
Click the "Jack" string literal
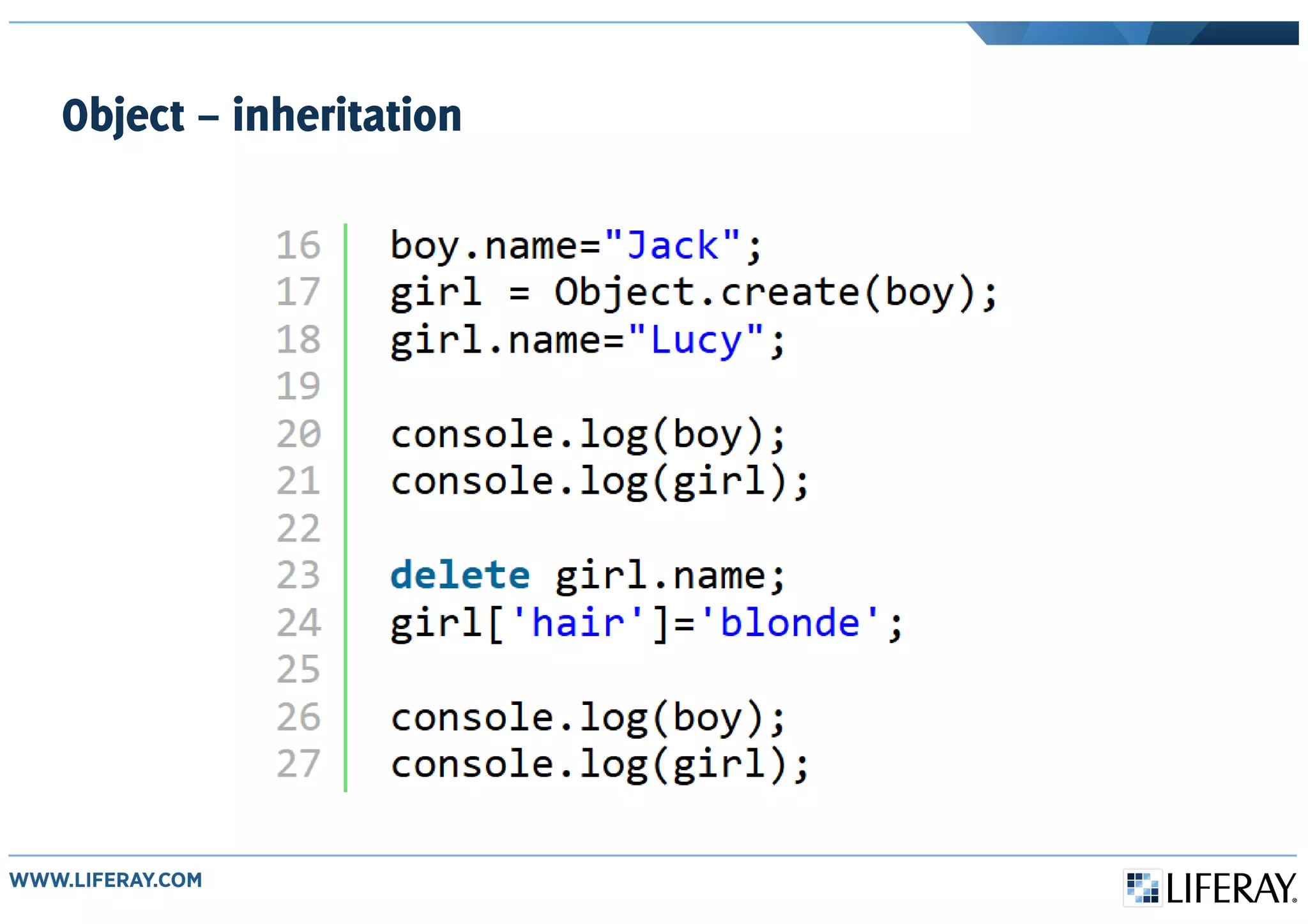672,245
